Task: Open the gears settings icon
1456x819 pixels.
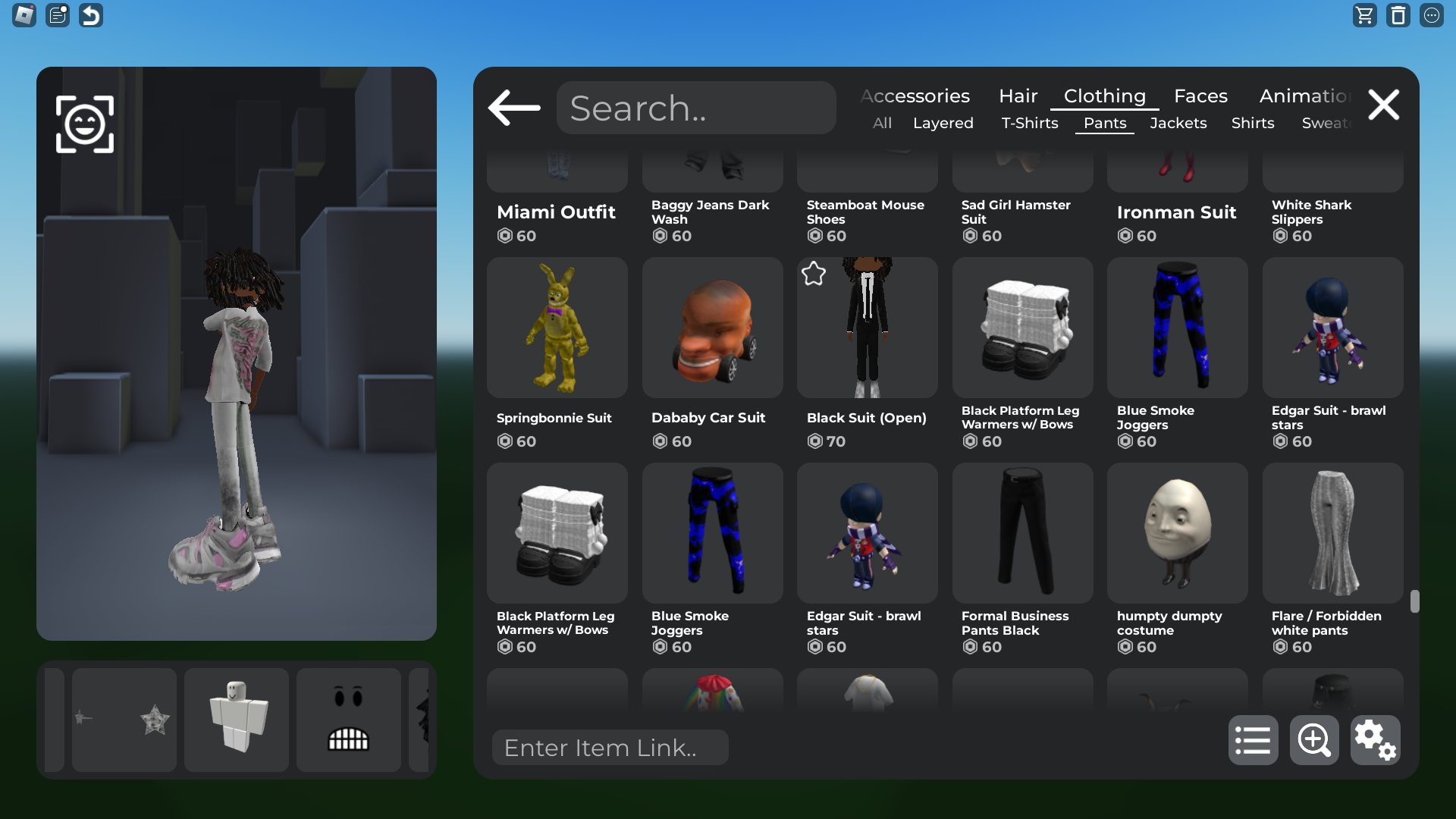Action: pos(1375,740)
